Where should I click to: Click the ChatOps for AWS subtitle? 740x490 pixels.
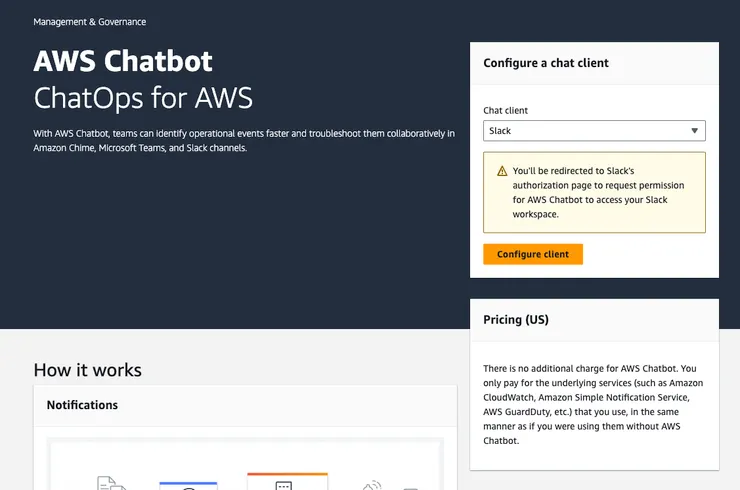(143, 98)
